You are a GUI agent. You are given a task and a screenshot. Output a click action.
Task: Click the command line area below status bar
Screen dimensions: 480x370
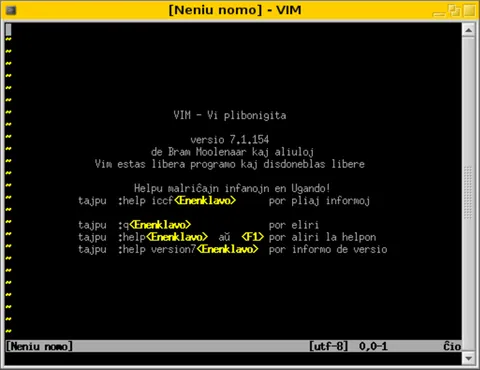coord(233,359)
